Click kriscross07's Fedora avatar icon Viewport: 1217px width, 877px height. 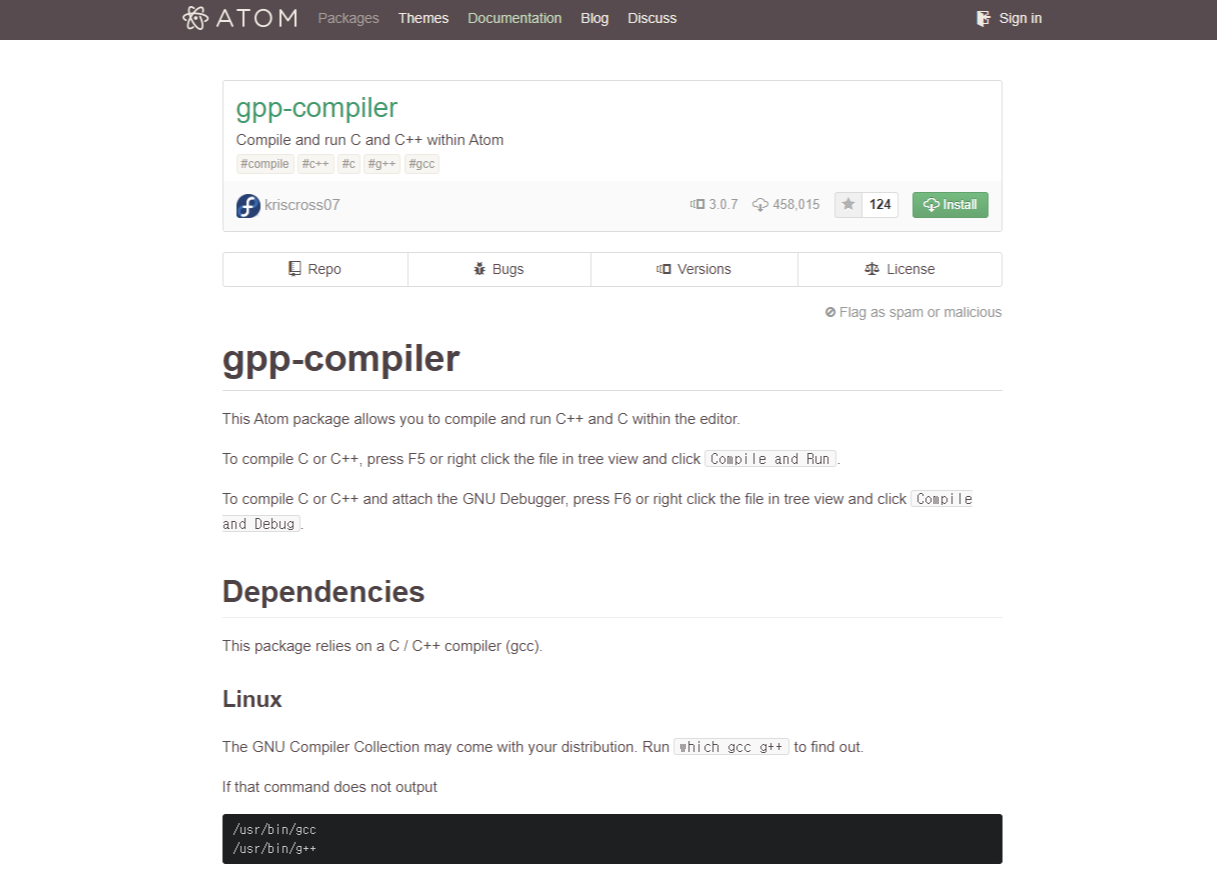click(x=248, y=206)
